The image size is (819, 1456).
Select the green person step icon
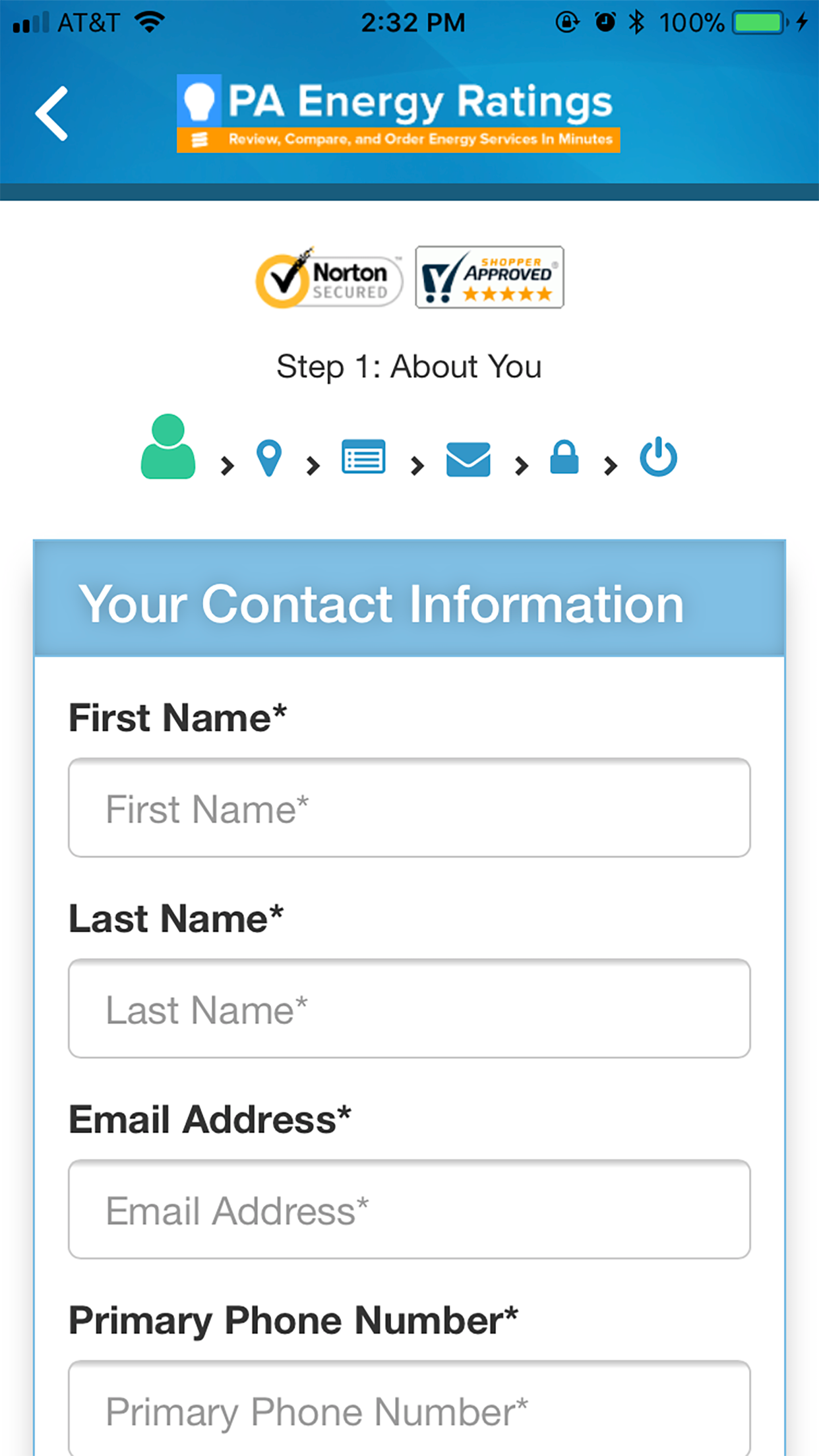[x=168, y=447]
